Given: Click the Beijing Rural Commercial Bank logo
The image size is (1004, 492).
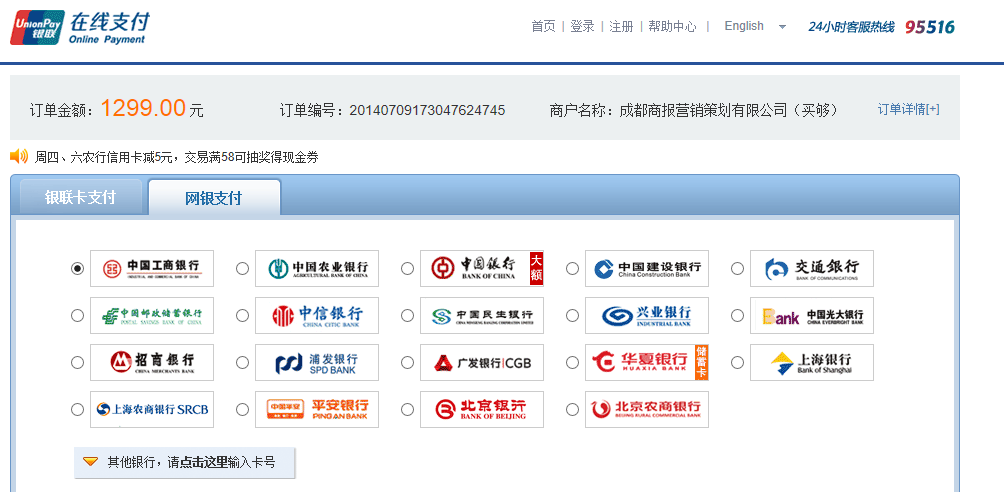Looking at the screenshot, I should point(647,409).
